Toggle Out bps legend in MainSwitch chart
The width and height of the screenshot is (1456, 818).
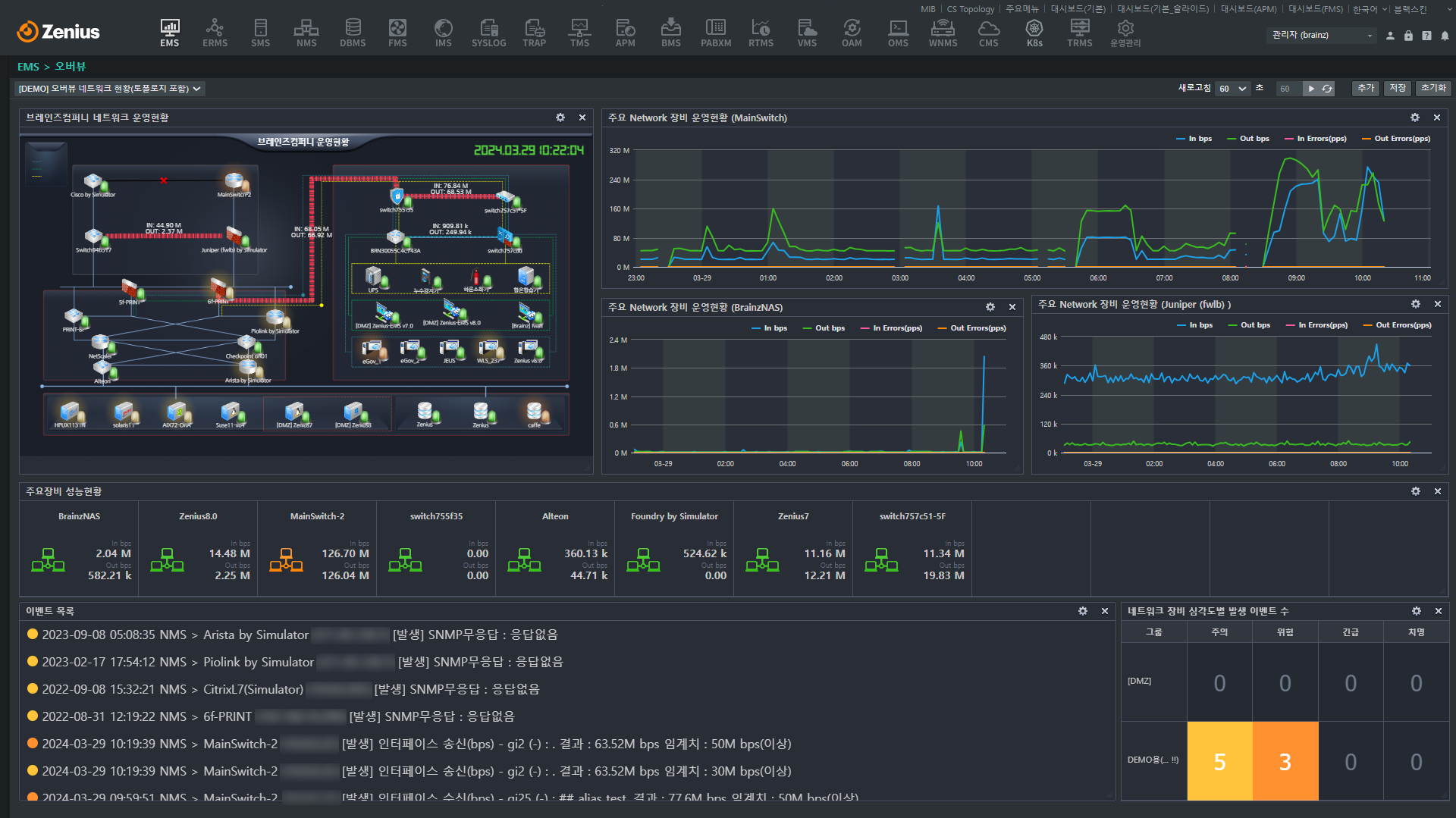pos(1248,139)
